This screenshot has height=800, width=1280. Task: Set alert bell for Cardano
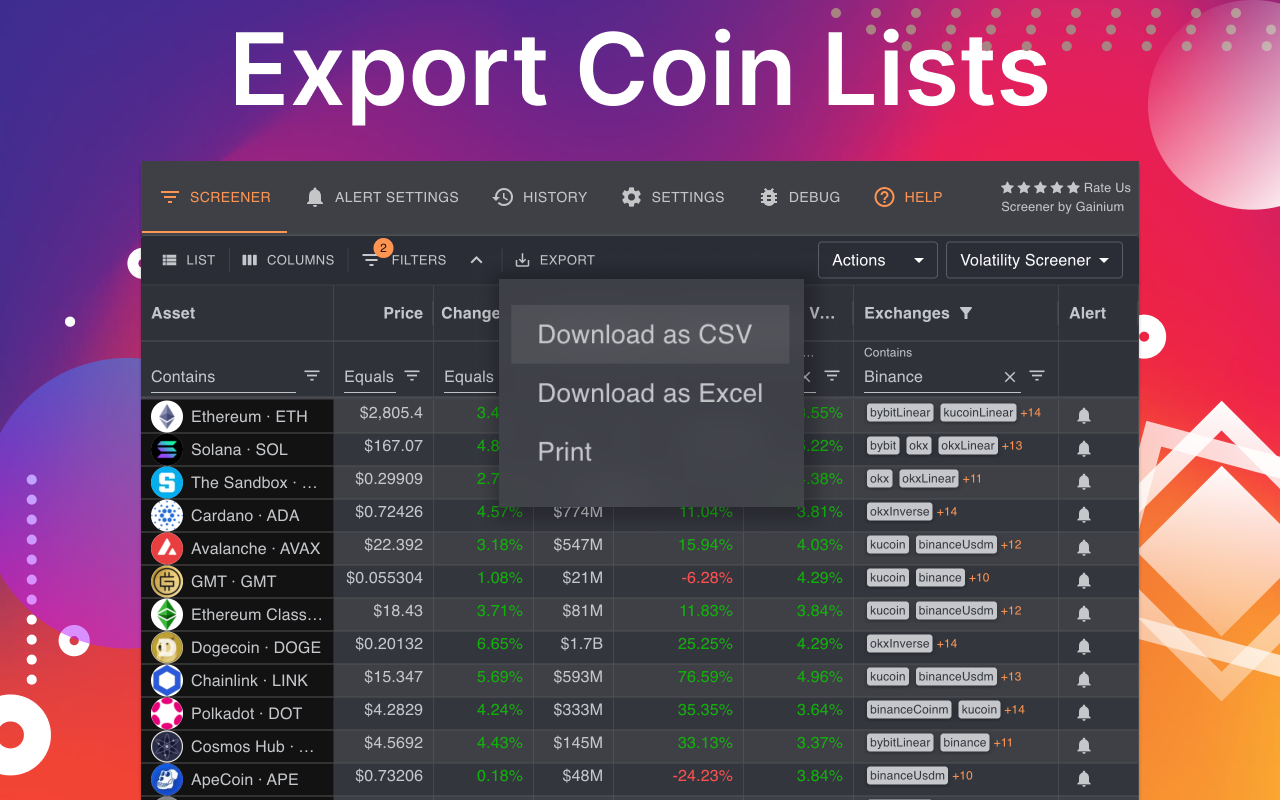1084,515
